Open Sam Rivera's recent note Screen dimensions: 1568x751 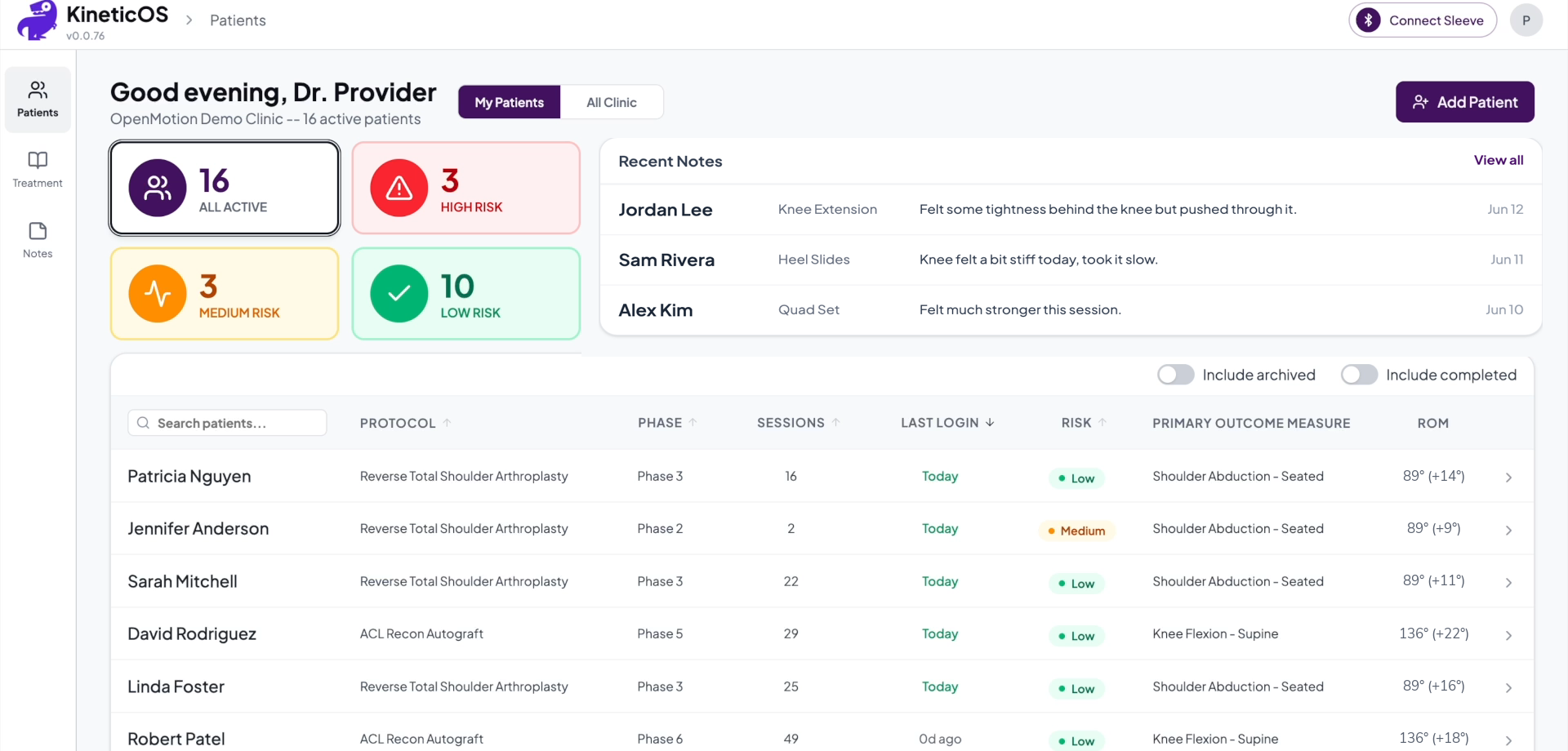point(1071,260)
